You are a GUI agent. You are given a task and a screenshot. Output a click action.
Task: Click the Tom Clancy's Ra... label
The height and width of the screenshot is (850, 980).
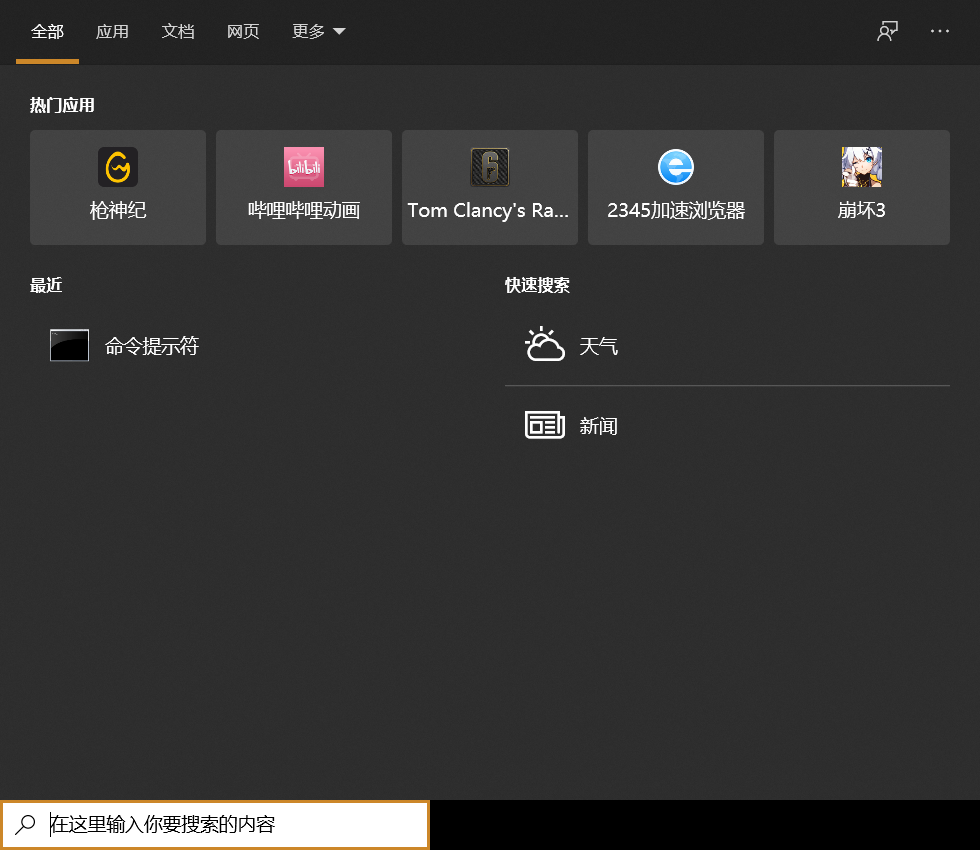coord(488,211)
